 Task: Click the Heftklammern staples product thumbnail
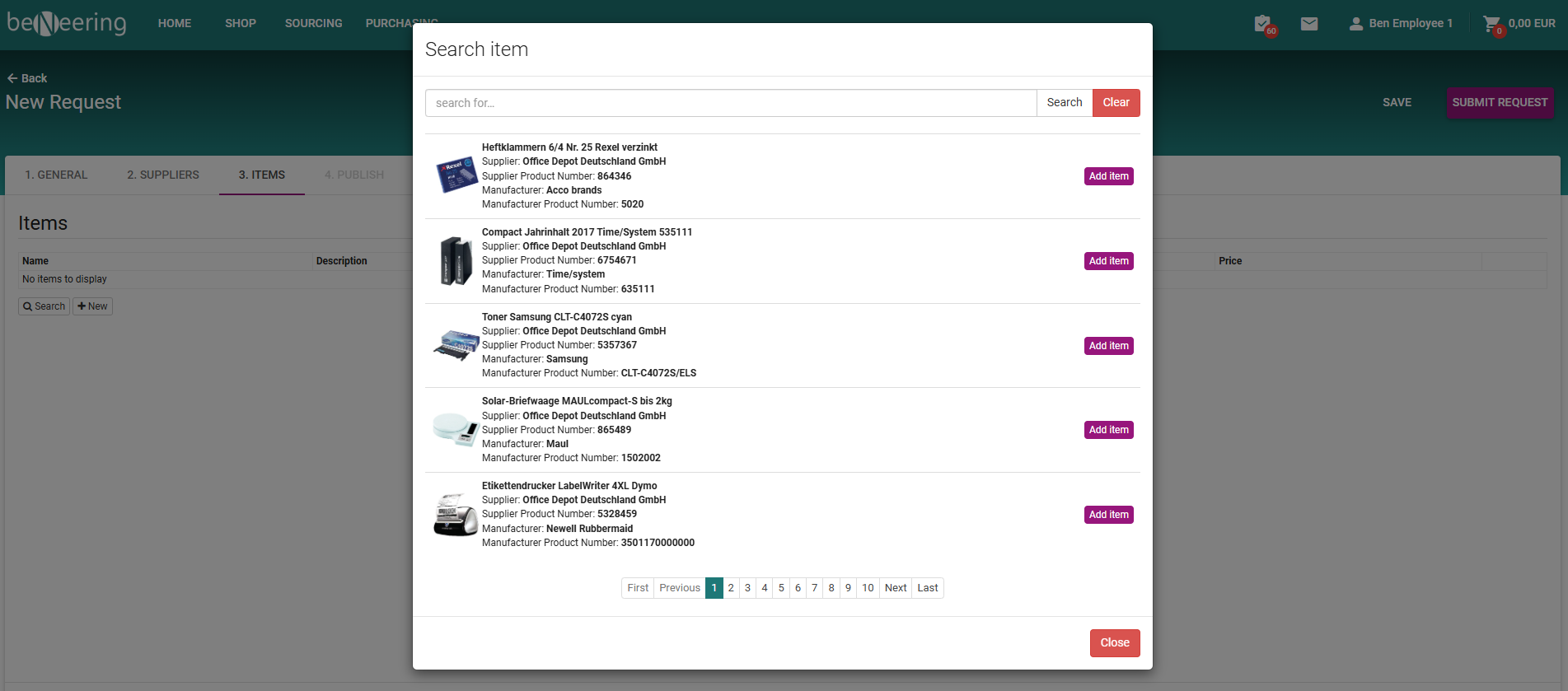coord(456,175)
